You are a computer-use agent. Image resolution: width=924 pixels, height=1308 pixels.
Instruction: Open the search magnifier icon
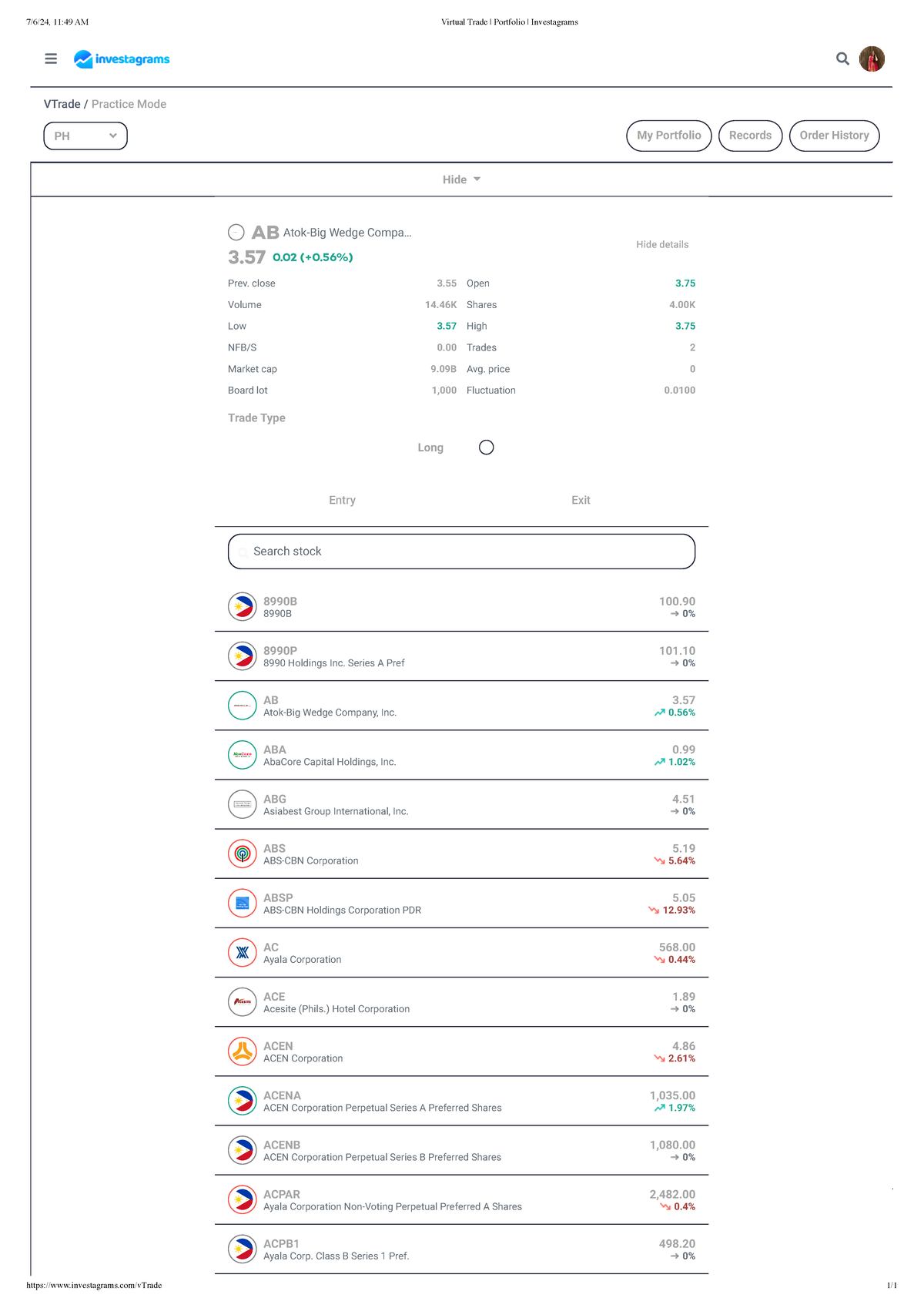[x=842, y=59]
